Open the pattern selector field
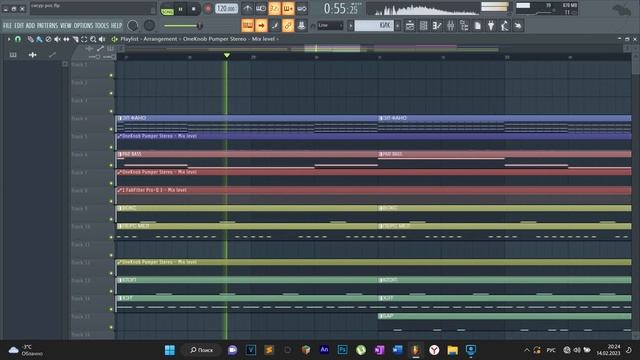The image size is (640, 360). [x=374, y=25]
